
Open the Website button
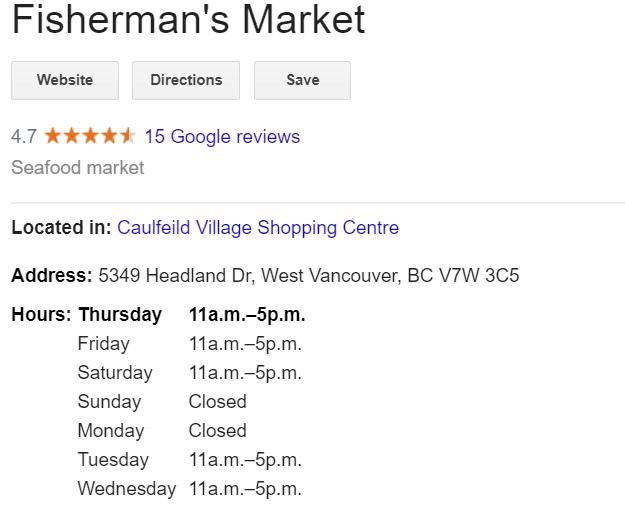[65, 80]
